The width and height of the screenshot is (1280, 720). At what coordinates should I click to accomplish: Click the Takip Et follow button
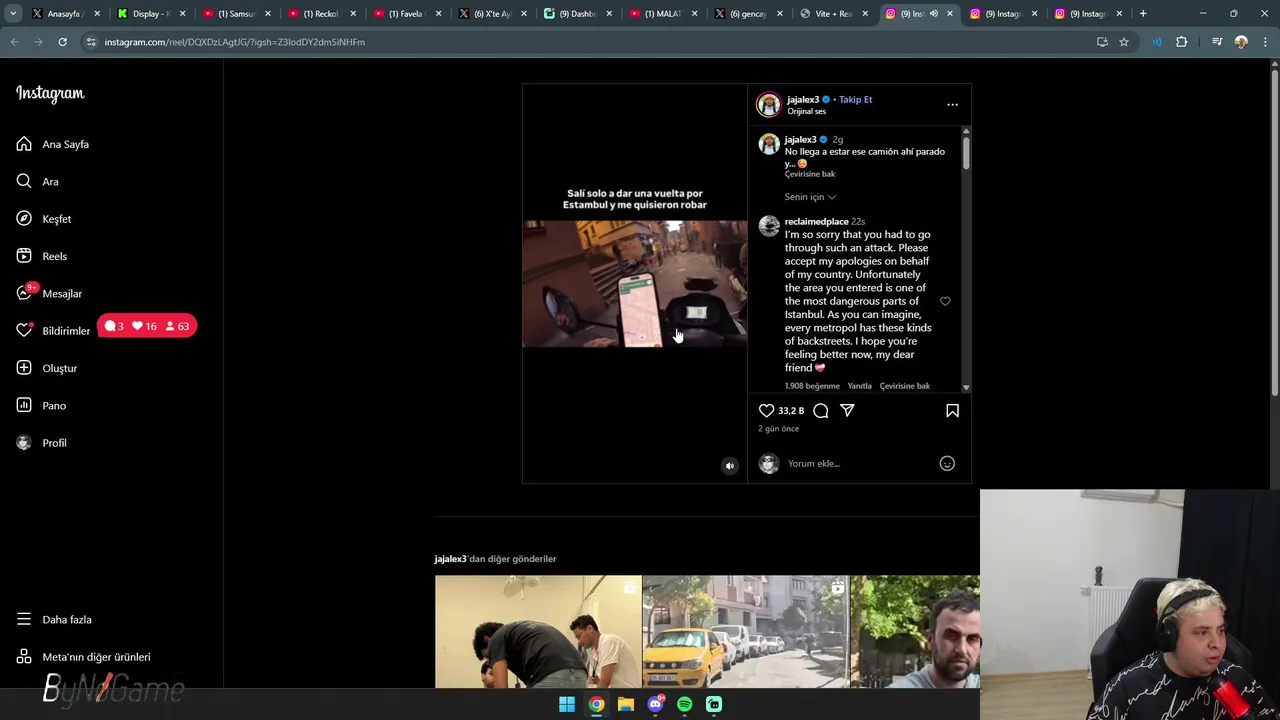pos(855,99)
